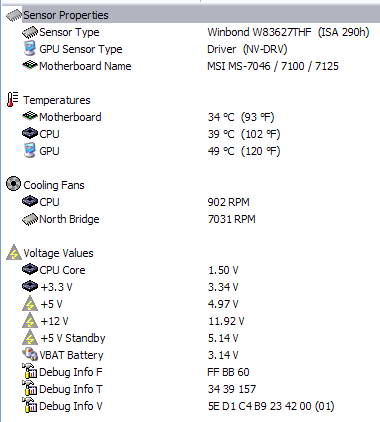This screenshot has width=380, height=422.
Task: Click the monitor icon beside GPU Sensor Type
Action: tap(30, 49)
